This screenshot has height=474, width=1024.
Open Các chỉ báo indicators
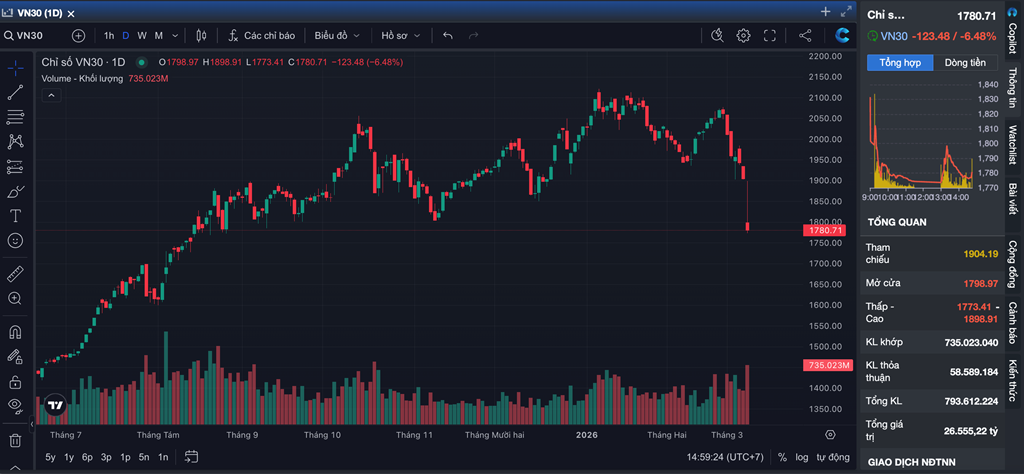pos(261,35)
